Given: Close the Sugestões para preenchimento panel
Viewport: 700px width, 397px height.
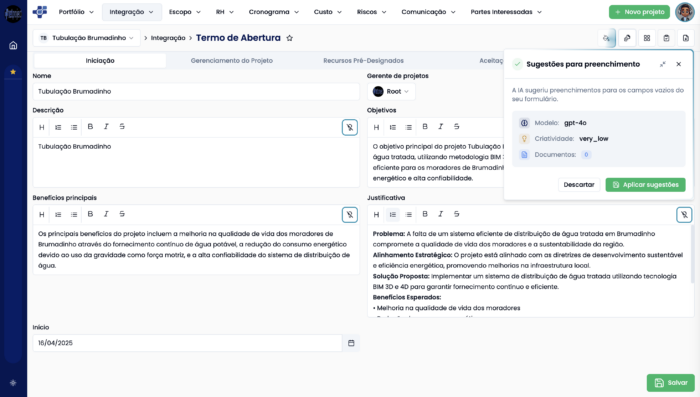Looking at the screenshot, I should [679, 64].
